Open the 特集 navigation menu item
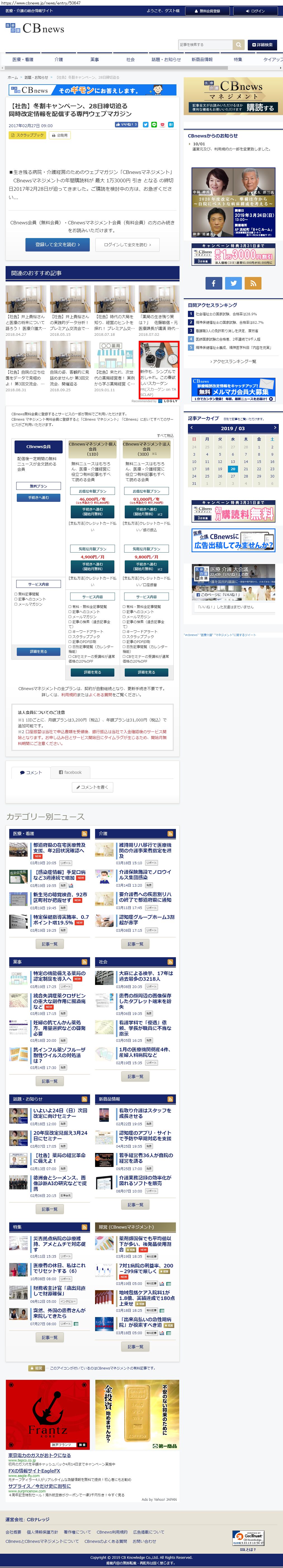The height and width of the screenshot is (1568, 283). [x=237, y=60]
